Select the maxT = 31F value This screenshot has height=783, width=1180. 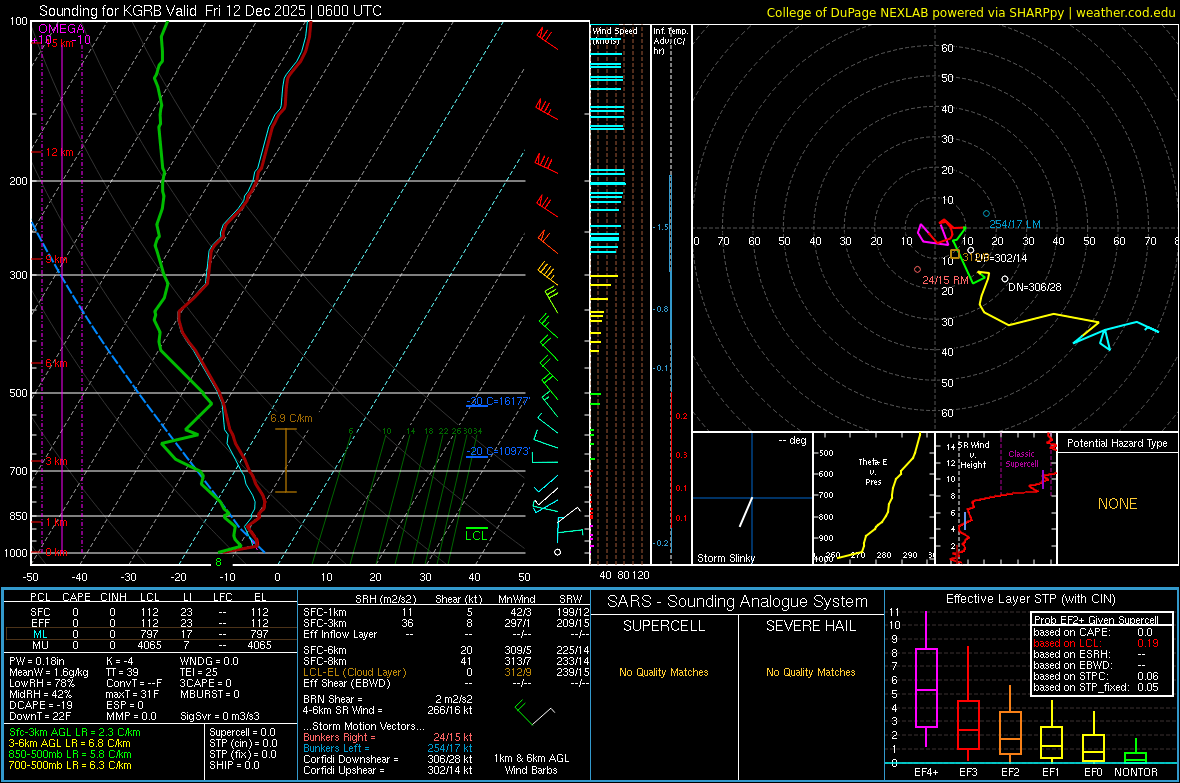tap(132, 694)
